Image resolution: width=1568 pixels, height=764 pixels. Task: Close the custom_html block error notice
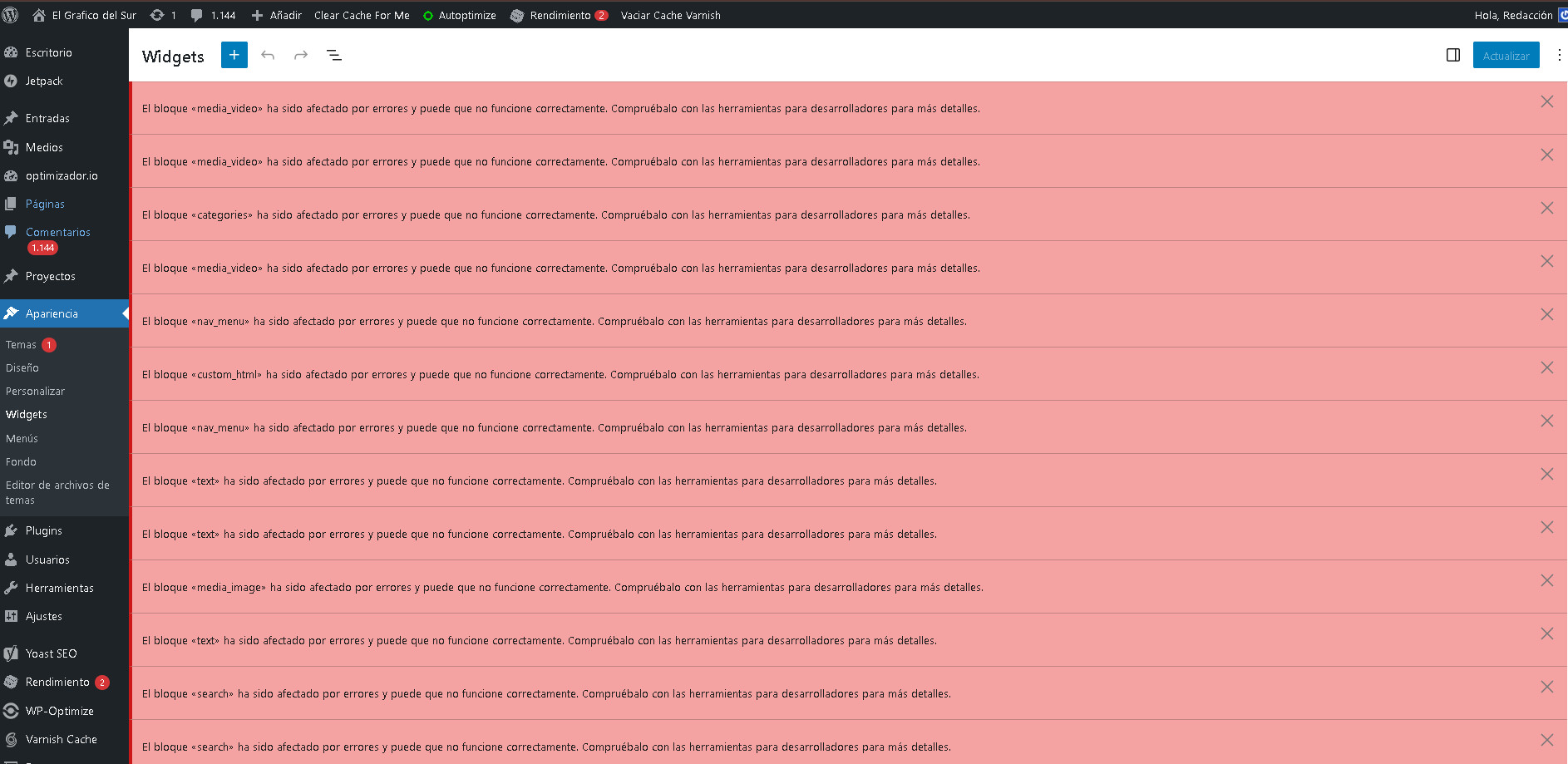pos(1546,367)
